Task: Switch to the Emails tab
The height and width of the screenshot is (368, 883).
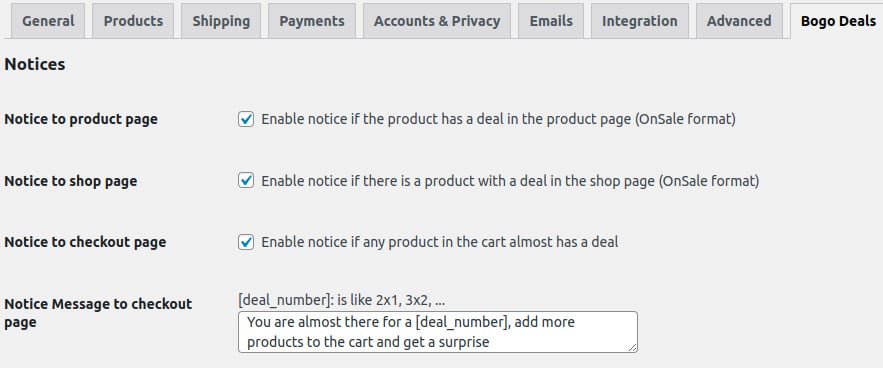Action: [551, 21]
